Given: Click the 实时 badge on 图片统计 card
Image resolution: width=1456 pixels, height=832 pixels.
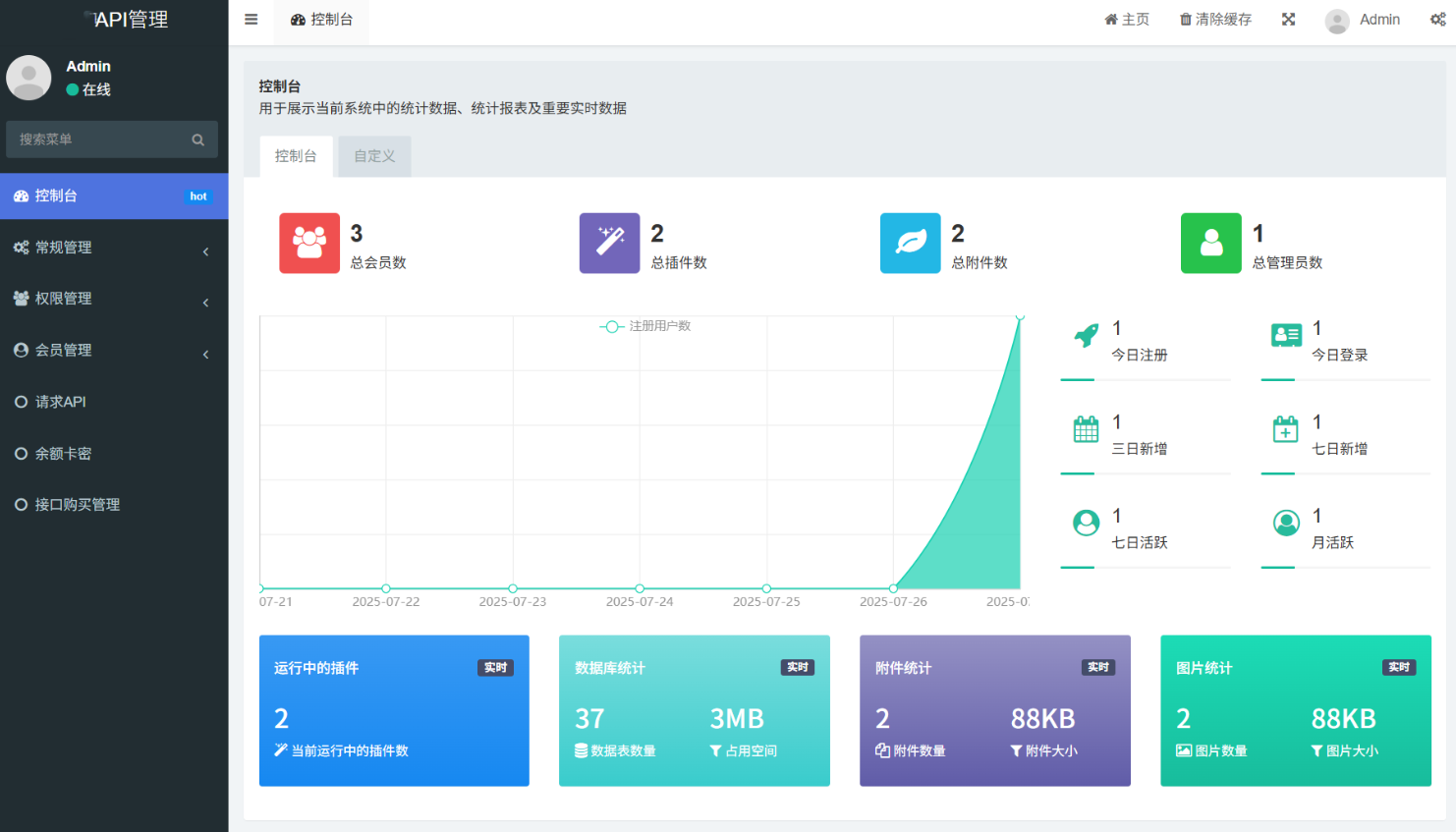Looking at the screenshot, I should [x=1399, y=668].
